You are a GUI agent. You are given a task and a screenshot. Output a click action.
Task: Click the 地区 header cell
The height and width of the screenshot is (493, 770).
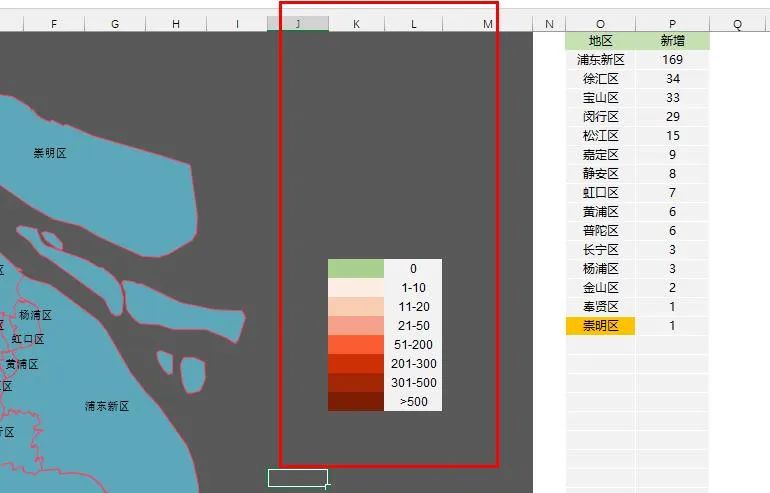(x=600, y=41)
